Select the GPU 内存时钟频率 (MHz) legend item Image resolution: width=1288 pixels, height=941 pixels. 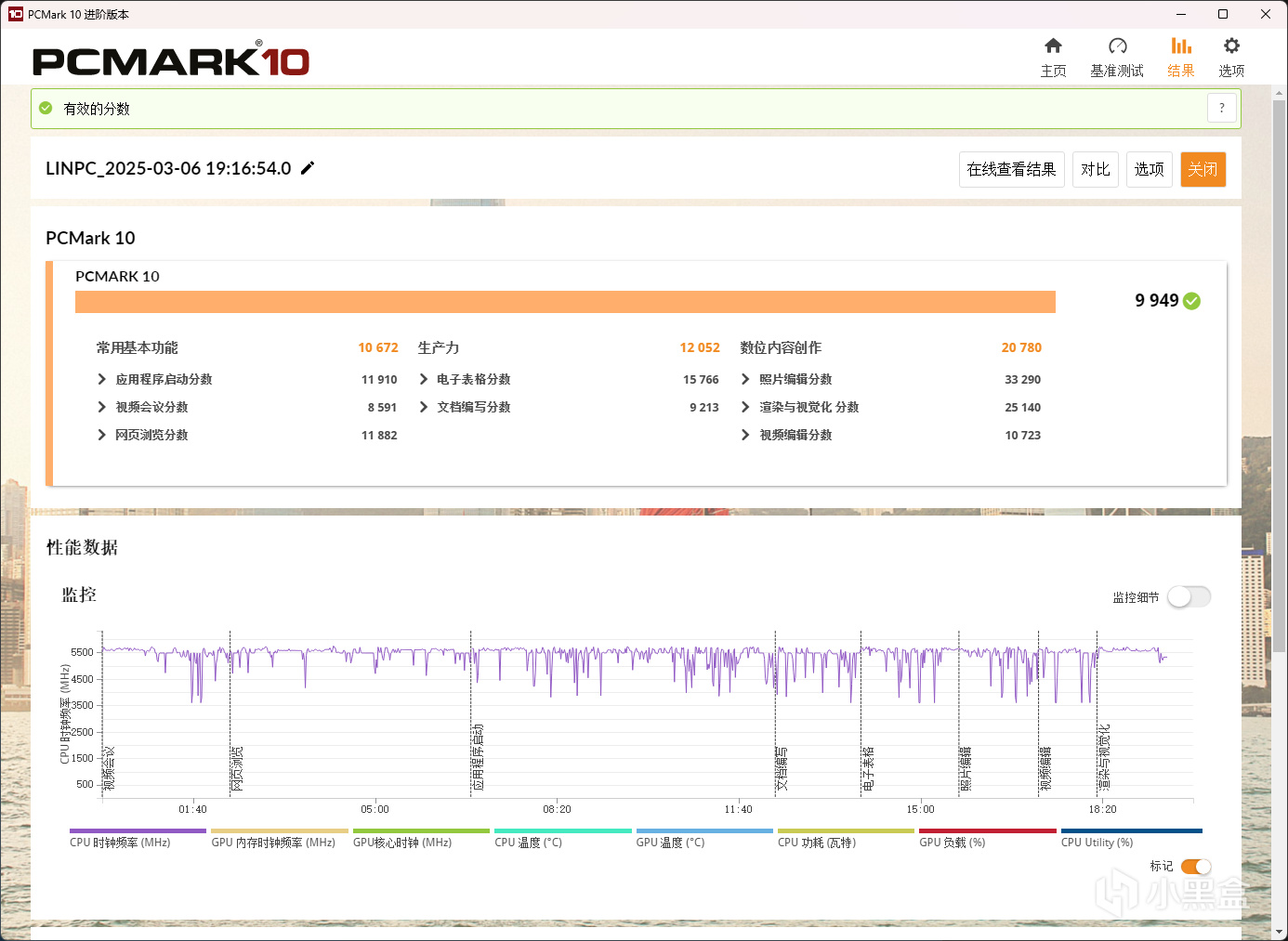tap(279, 838)
